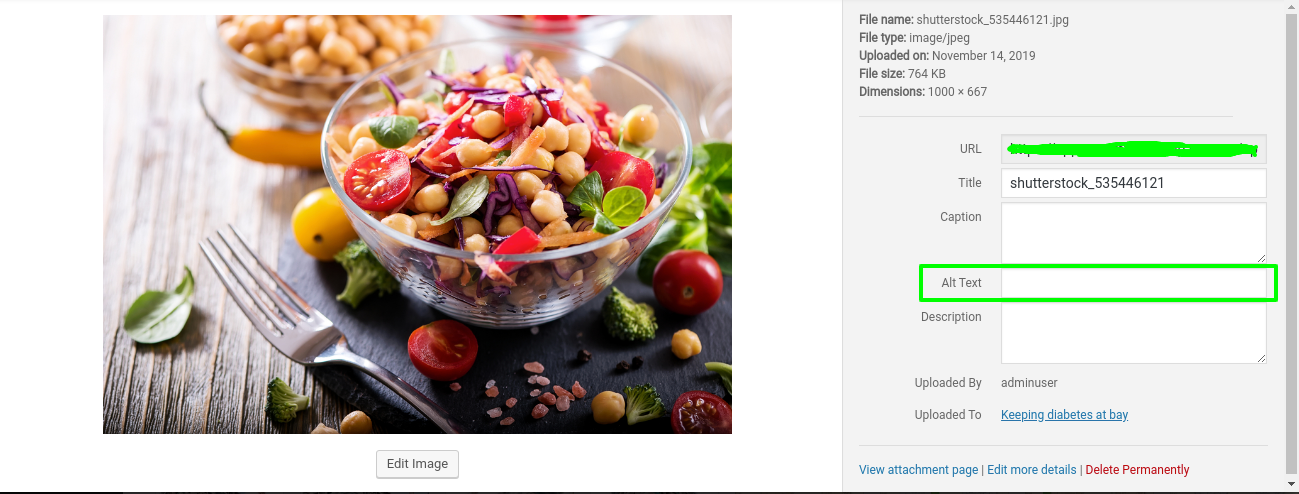Click the Uploaded By adminuser text
This screenshot has height=494, width=1299.
pyautogui.click(x=1029, y=383)
